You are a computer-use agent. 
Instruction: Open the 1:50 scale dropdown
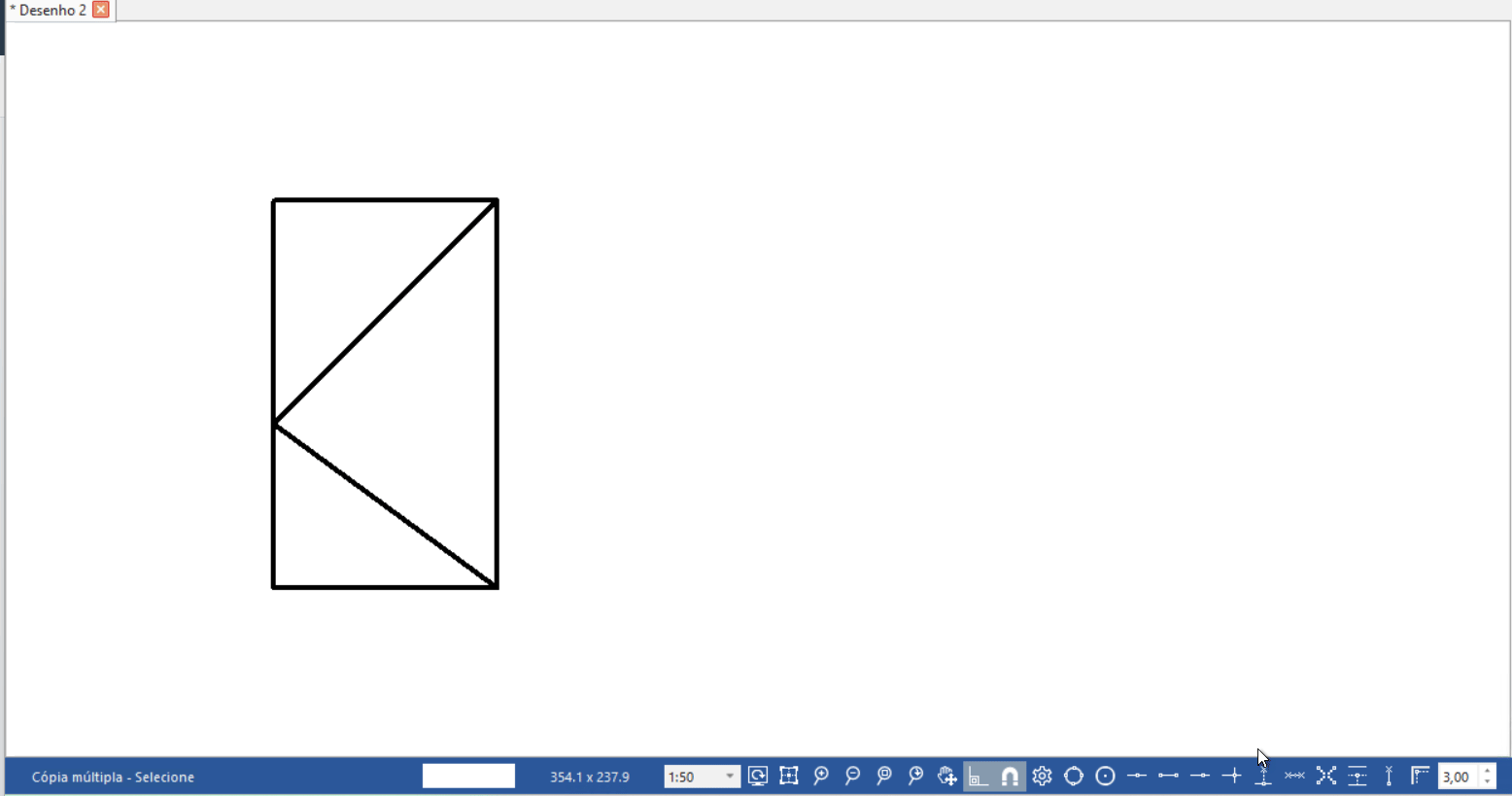[729, 777]
